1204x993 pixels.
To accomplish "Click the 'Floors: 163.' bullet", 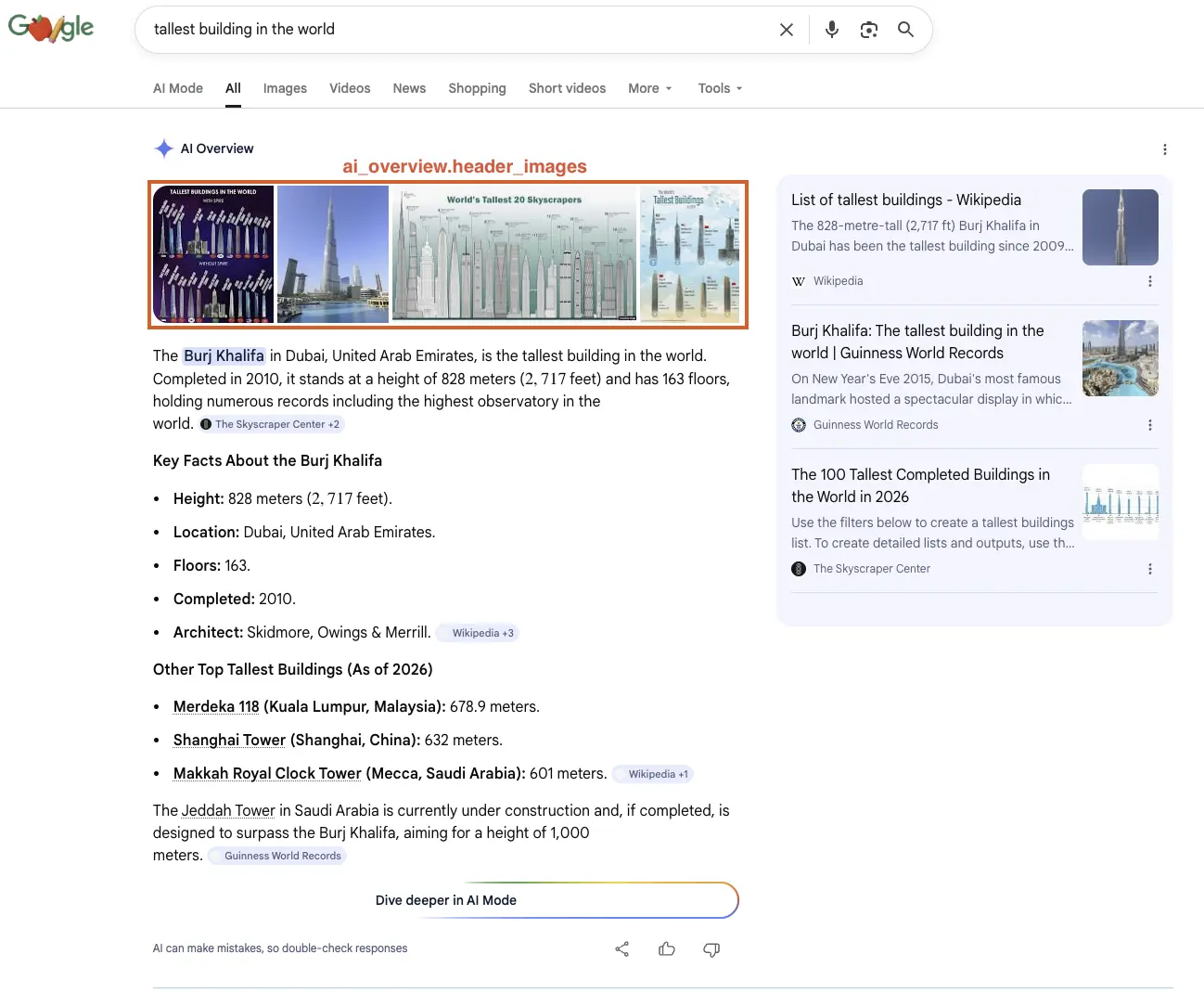I will coord(211,565).
